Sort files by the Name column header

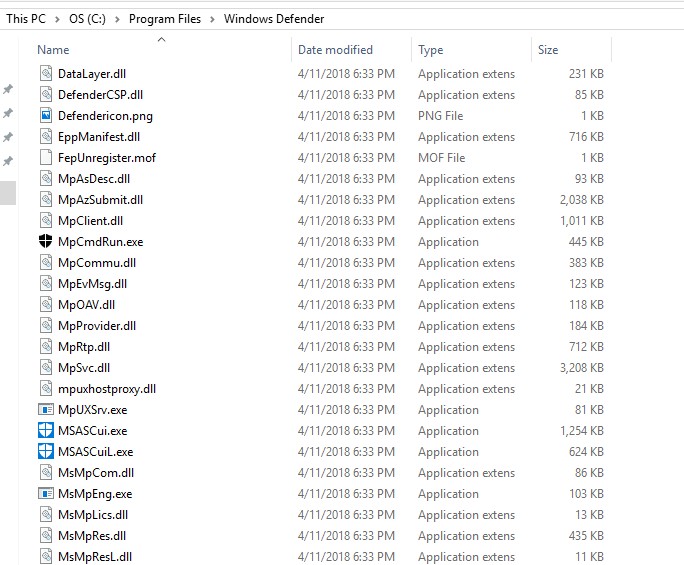tap(53, 50)
